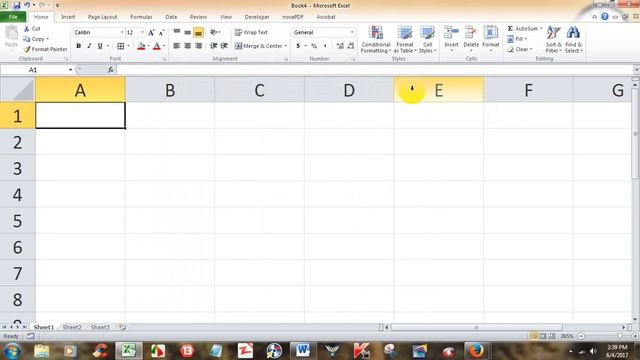Select the Sheet2 worksheet tab
Image resolution: width=640 pixels, height=360 pixels.
click(x=72, y=327)
